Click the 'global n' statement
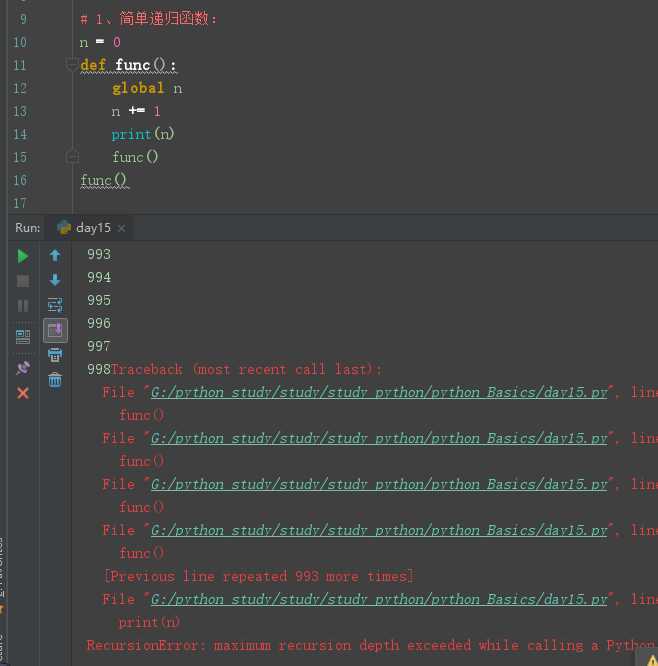The height and width of the screenshot is (666, 658). coord(147,88)
